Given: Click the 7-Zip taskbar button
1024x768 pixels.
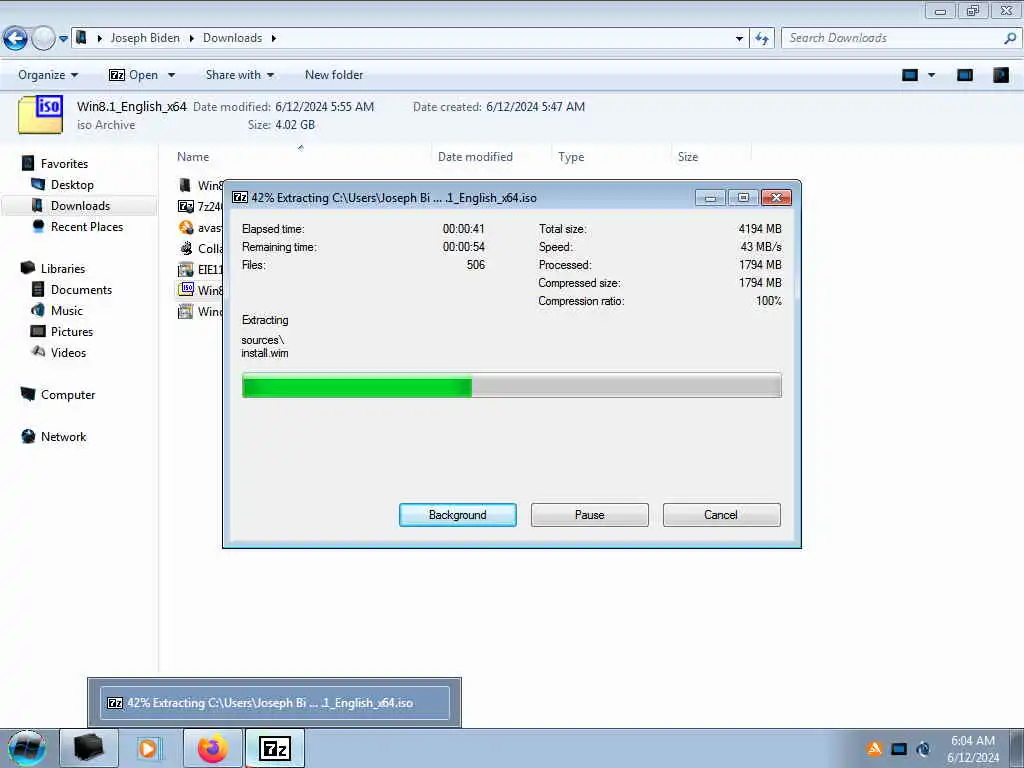Looking at the screenshot, I should 274,748.
